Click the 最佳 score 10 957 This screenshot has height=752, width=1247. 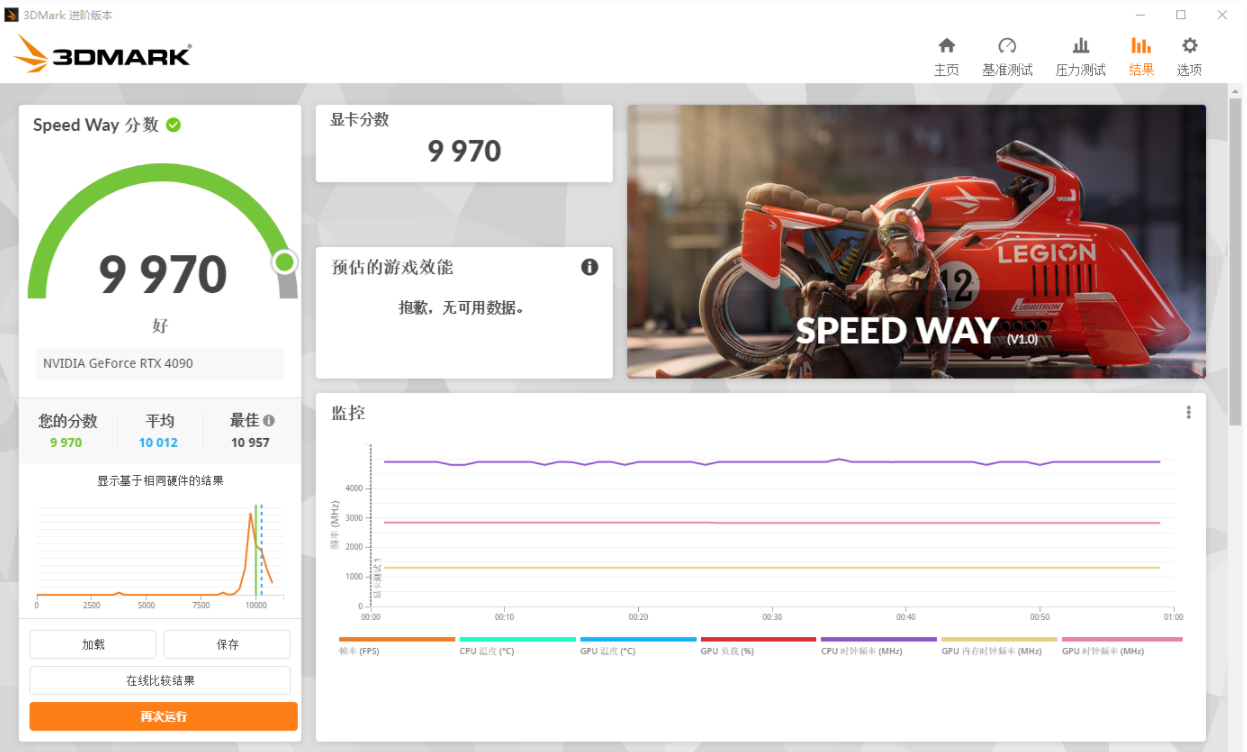(x=250, y=442)
